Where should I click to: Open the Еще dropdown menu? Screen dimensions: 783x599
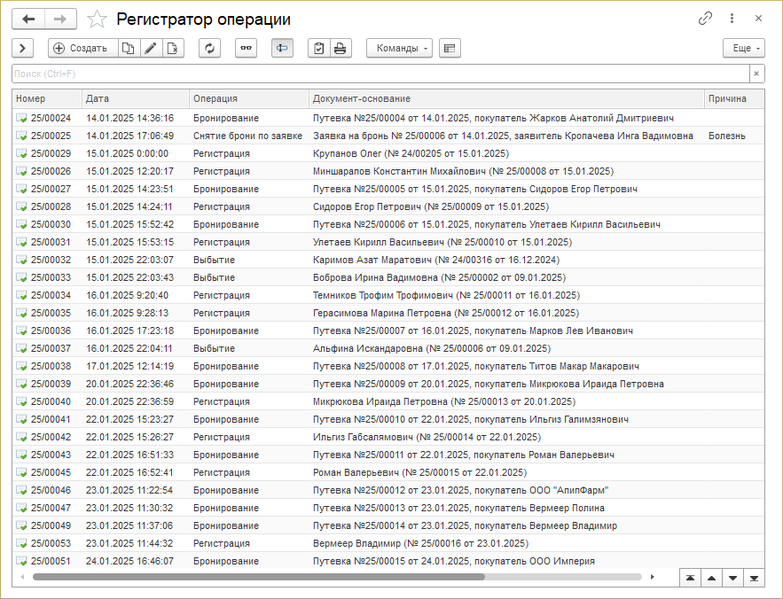pyautogui.click(x=744, y=48)
